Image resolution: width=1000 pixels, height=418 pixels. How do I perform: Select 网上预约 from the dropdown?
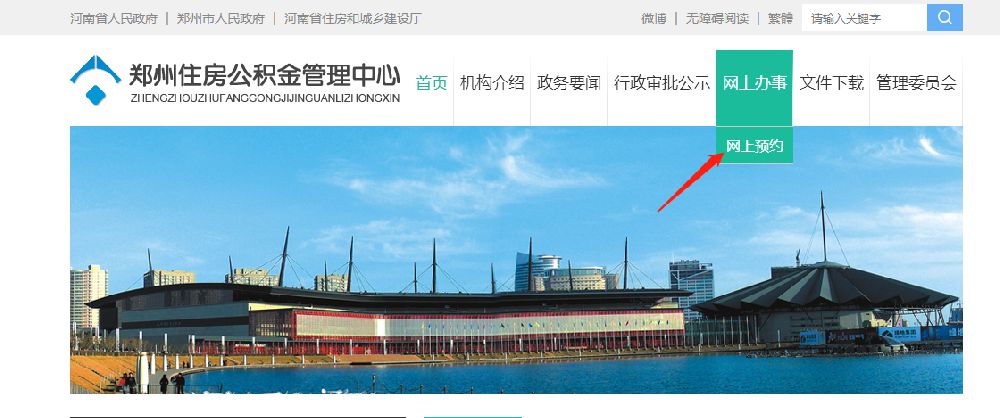pos(754,146)
